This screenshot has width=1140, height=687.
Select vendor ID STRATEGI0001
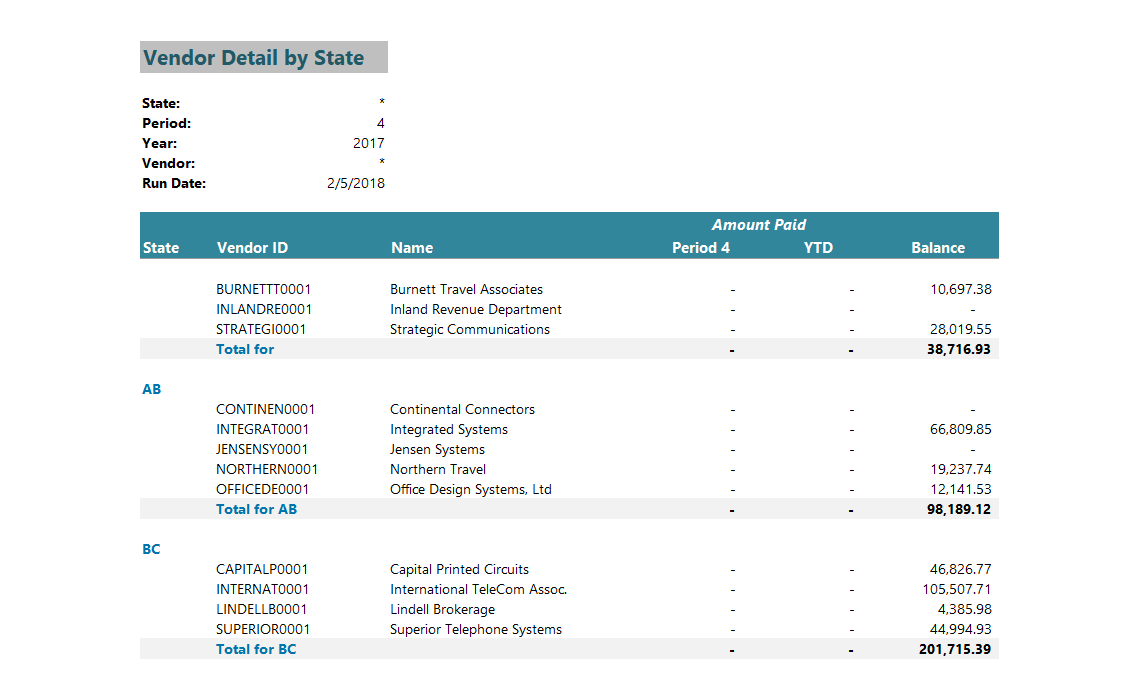coord(261,329)
